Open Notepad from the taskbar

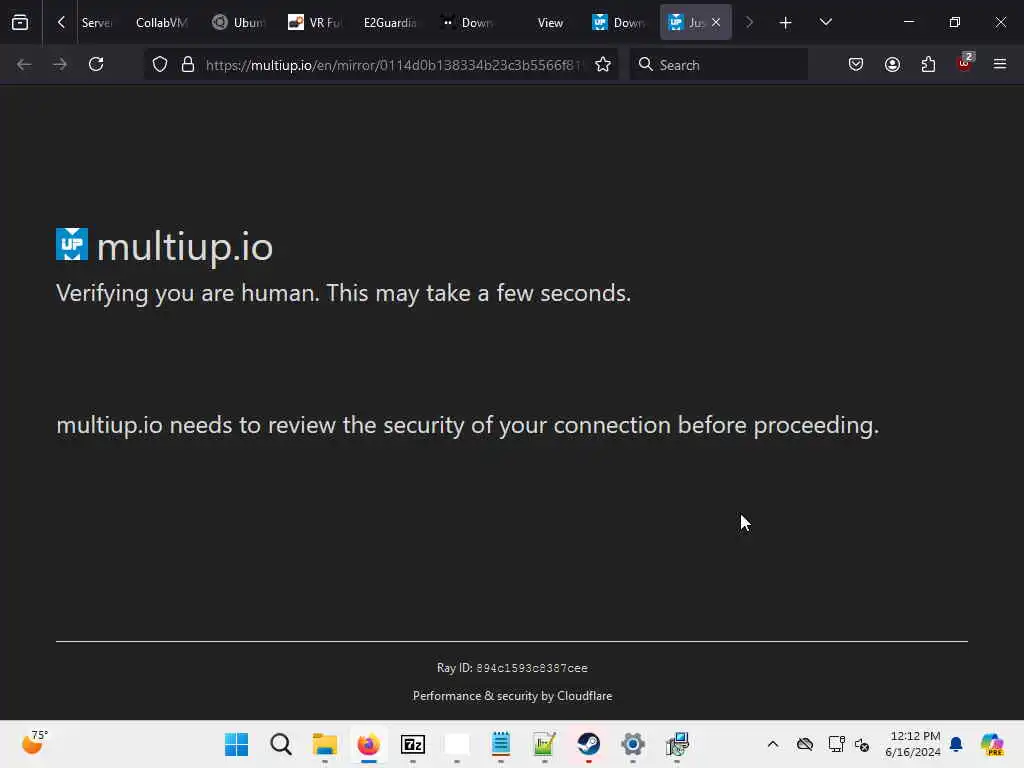[x=501, y=744]
